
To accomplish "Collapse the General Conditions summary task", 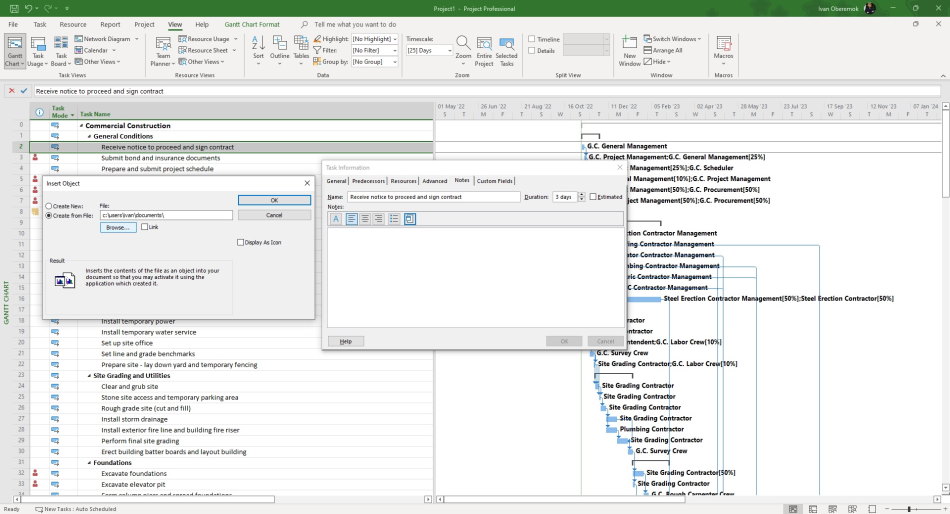I will 90,136.
